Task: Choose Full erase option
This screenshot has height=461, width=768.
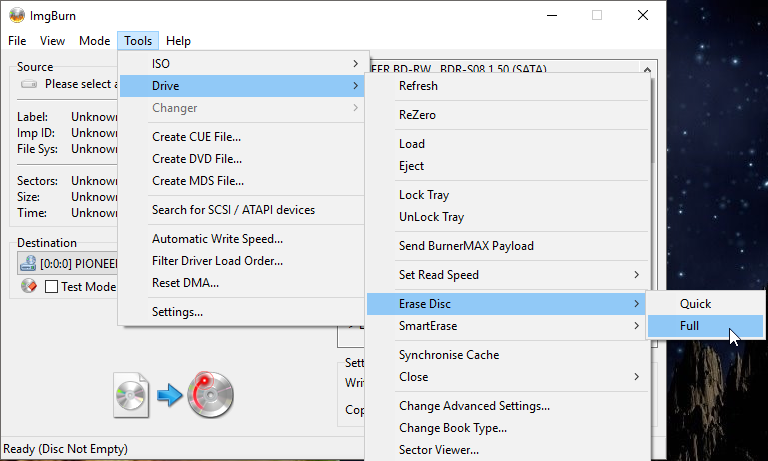Action: pos(705,326)
